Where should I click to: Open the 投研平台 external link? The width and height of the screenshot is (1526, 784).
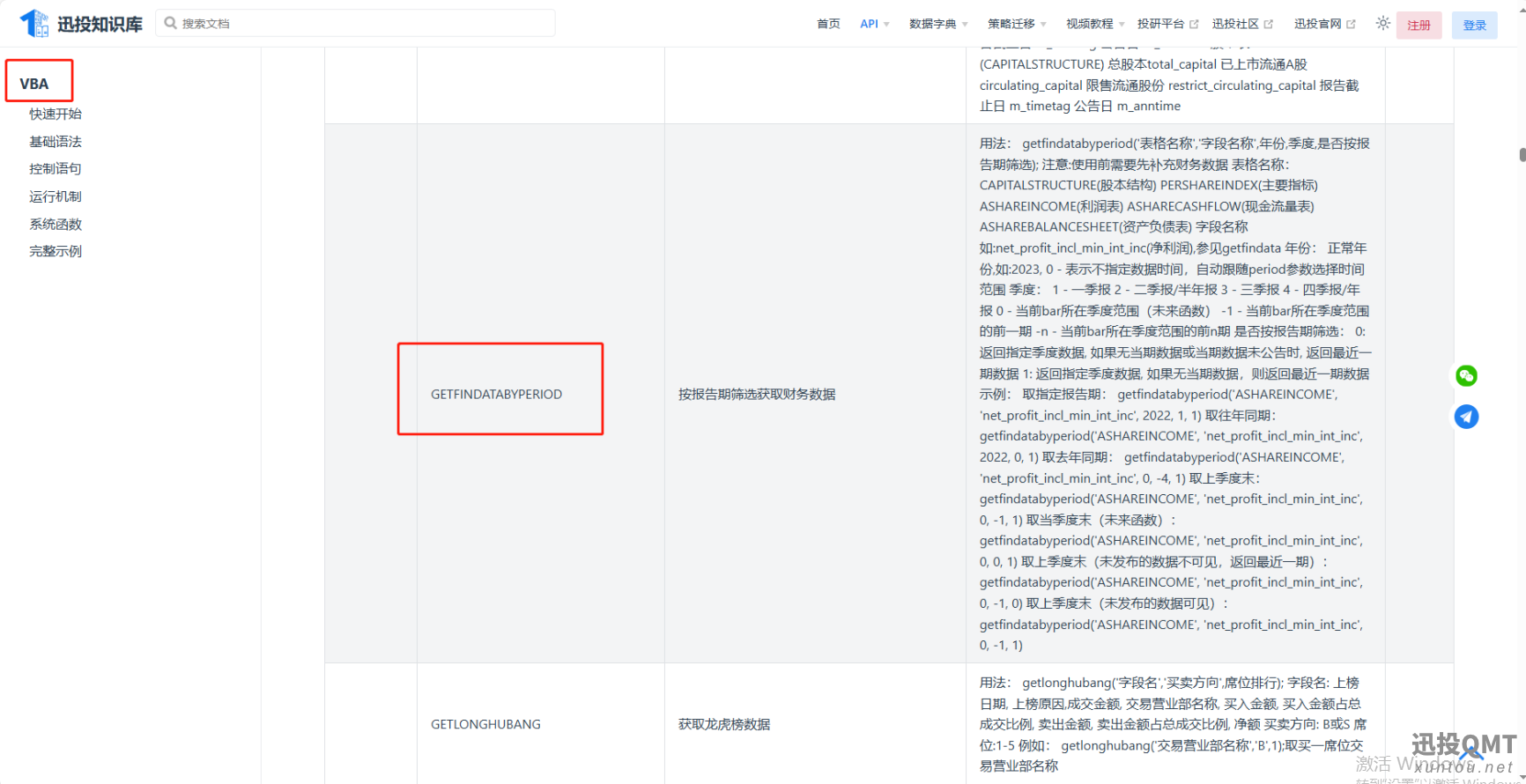coord(1167,24)
